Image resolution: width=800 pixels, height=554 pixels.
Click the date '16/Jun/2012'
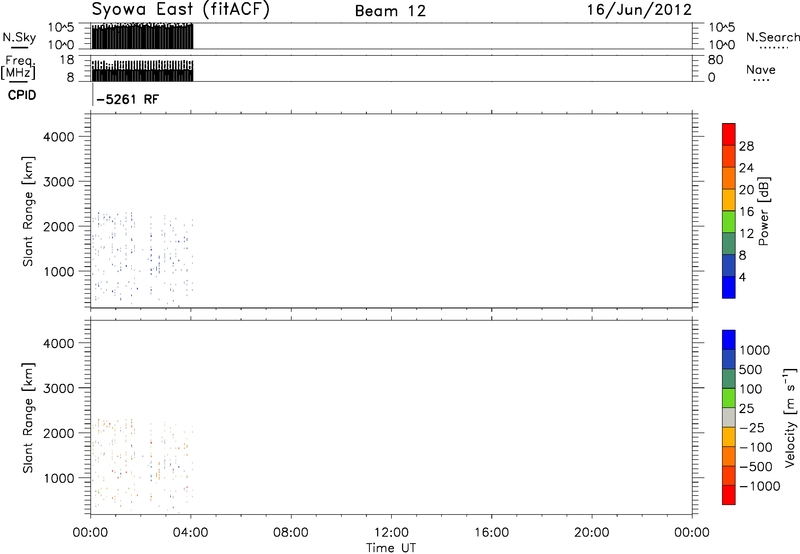pyautogui.click(x=639, y=10)
